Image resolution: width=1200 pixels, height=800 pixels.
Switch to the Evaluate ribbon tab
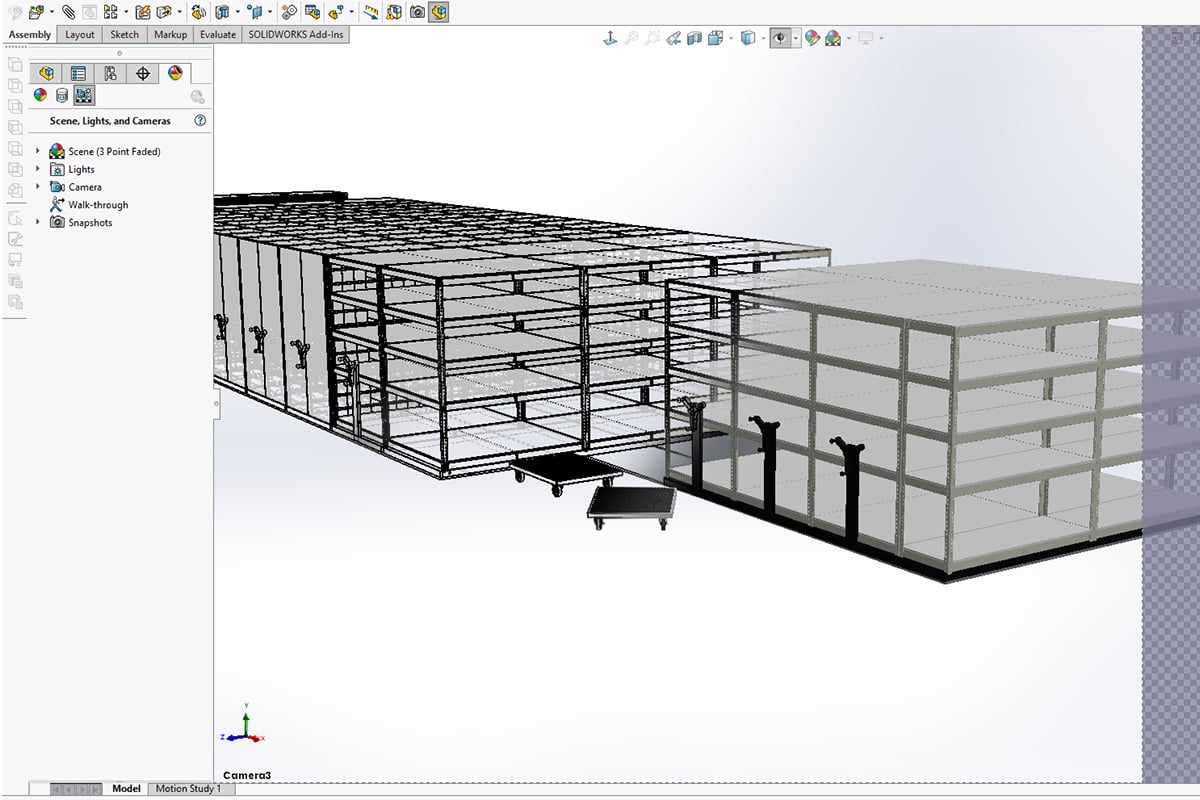coord(218,34)
